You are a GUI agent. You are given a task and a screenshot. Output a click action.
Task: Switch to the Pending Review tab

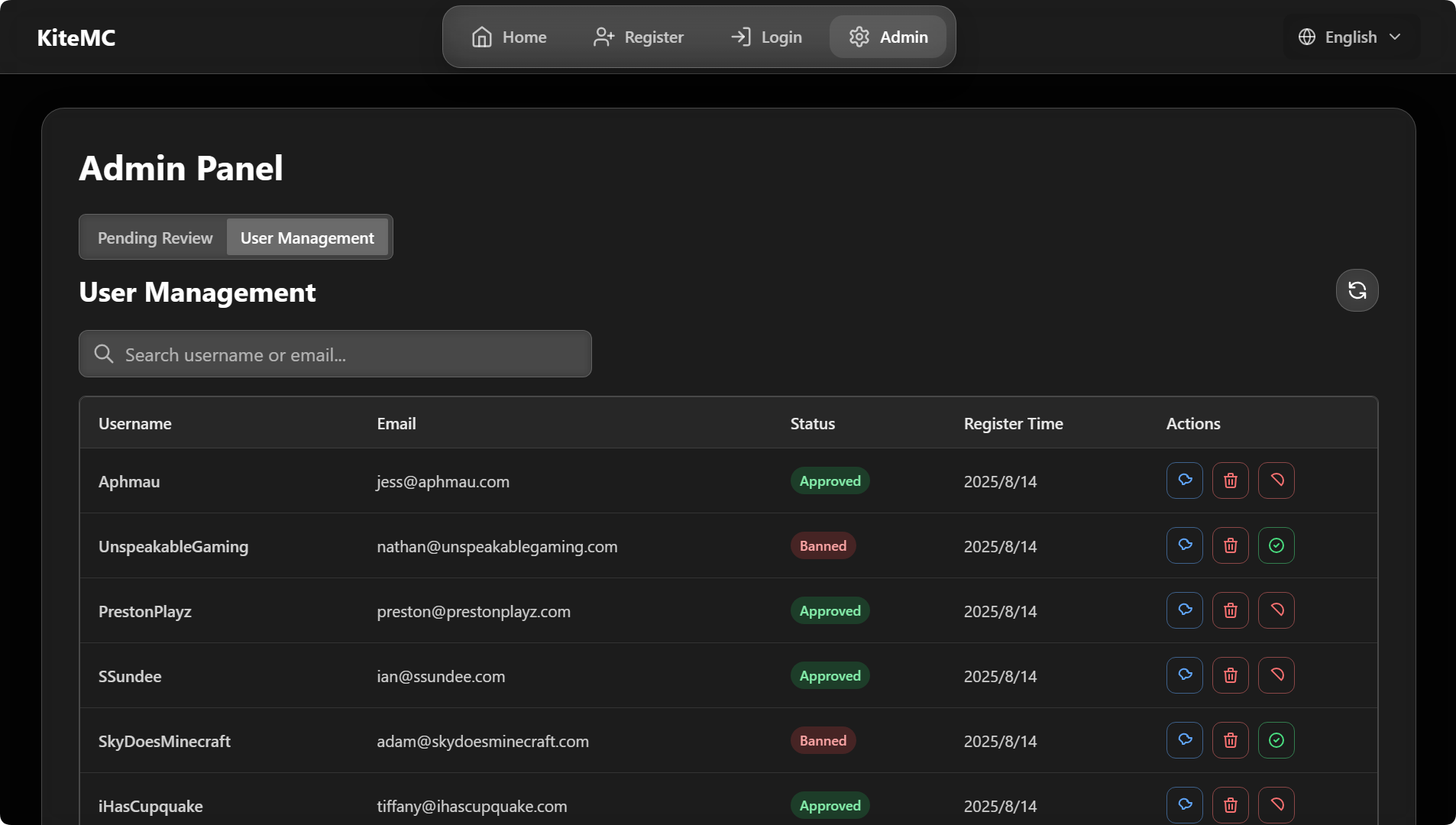pos(155,238)
